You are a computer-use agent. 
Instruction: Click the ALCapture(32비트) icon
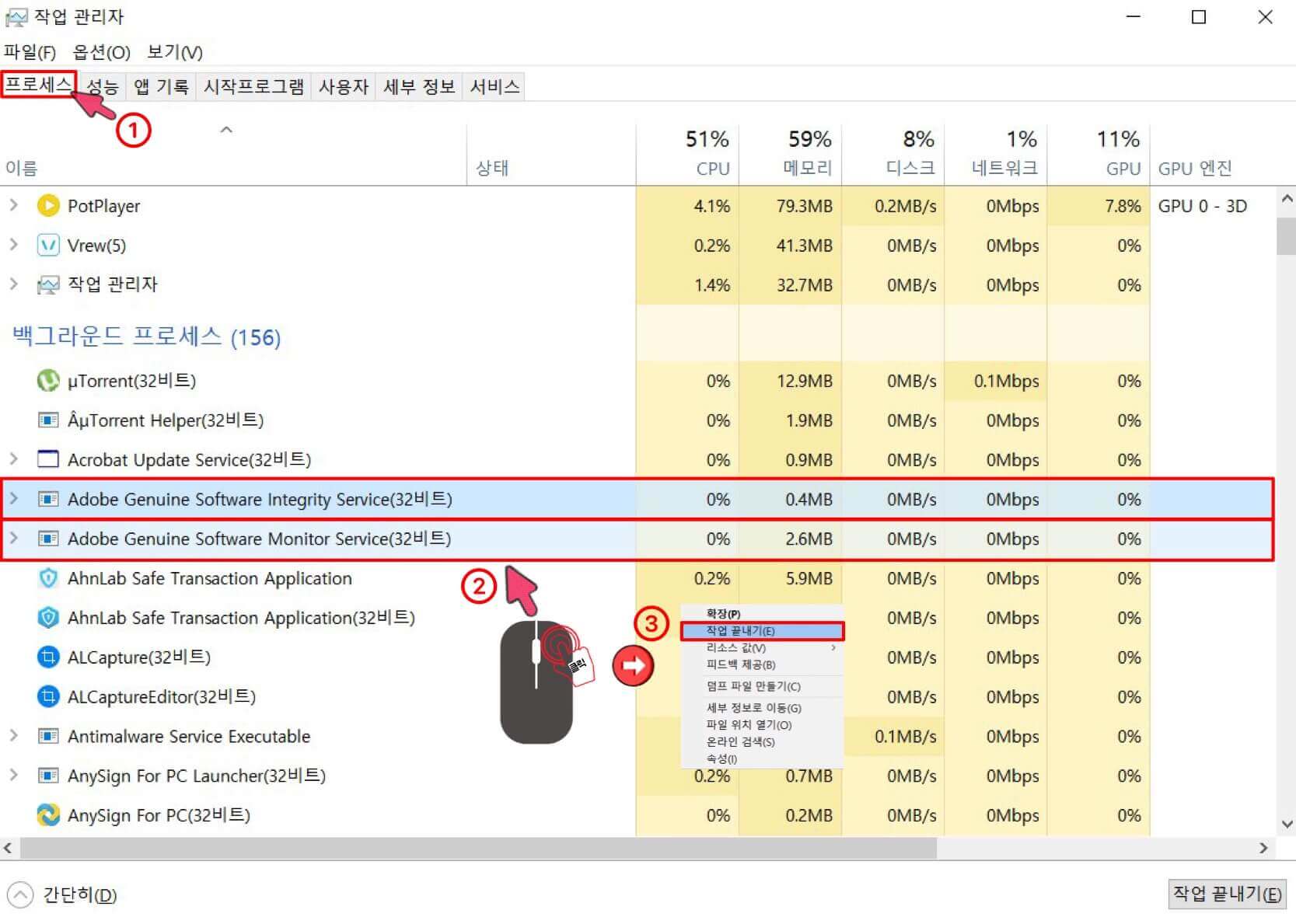click(x=48, y=657)
